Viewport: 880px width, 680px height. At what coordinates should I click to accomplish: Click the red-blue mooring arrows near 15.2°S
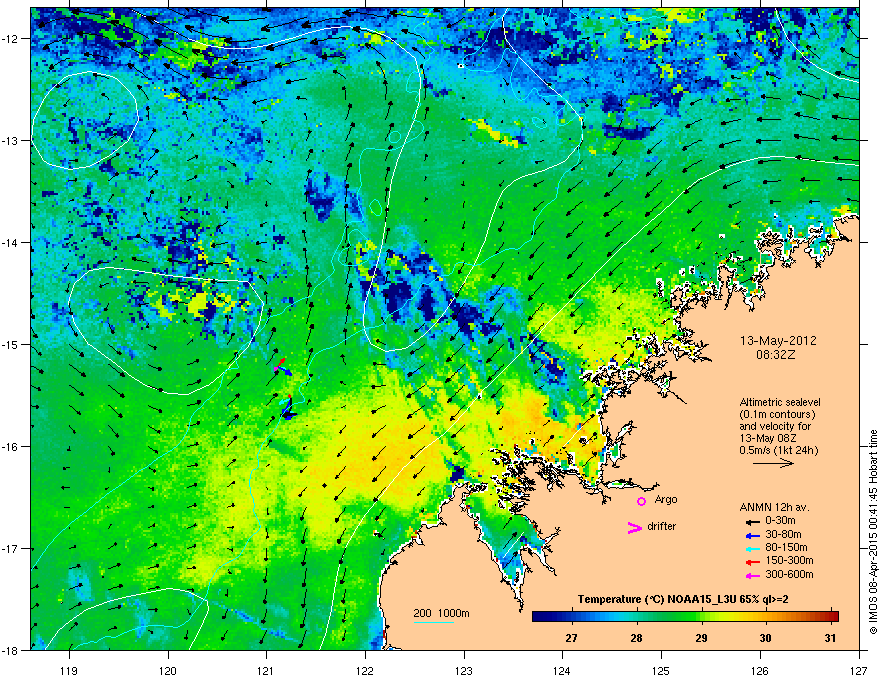pos(283,367)
